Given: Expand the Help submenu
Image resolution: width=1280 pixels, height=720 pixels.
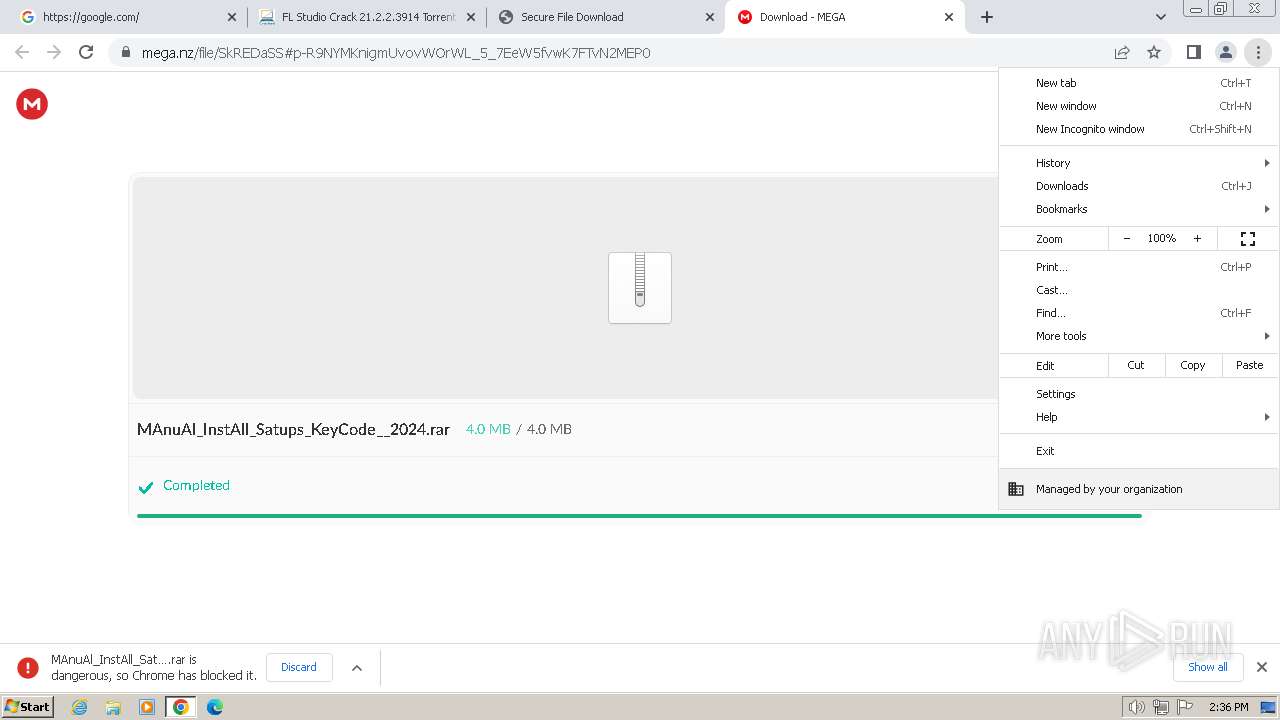Looking at the screenshot, I should (1139, 417).
